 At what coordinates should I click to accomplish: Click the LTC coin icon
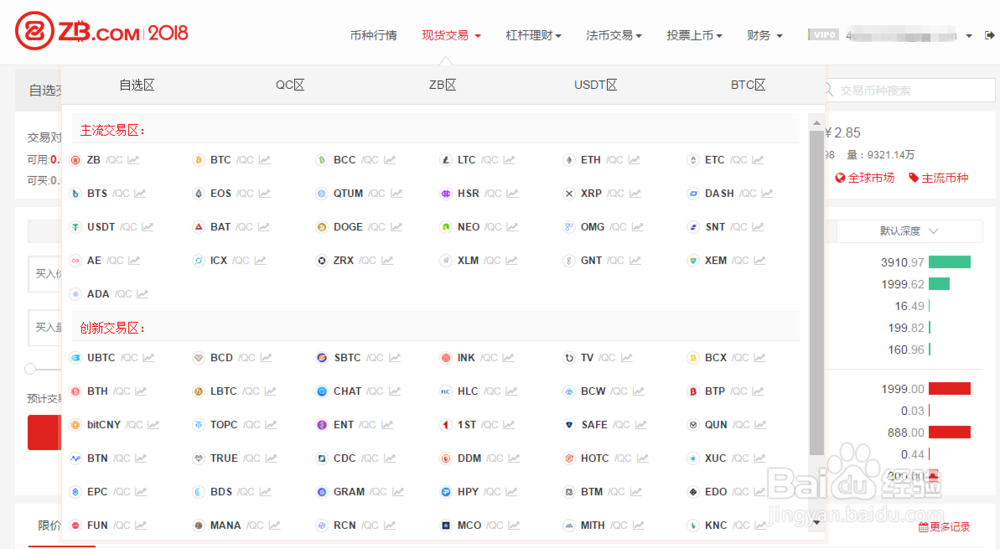point(446,160)
